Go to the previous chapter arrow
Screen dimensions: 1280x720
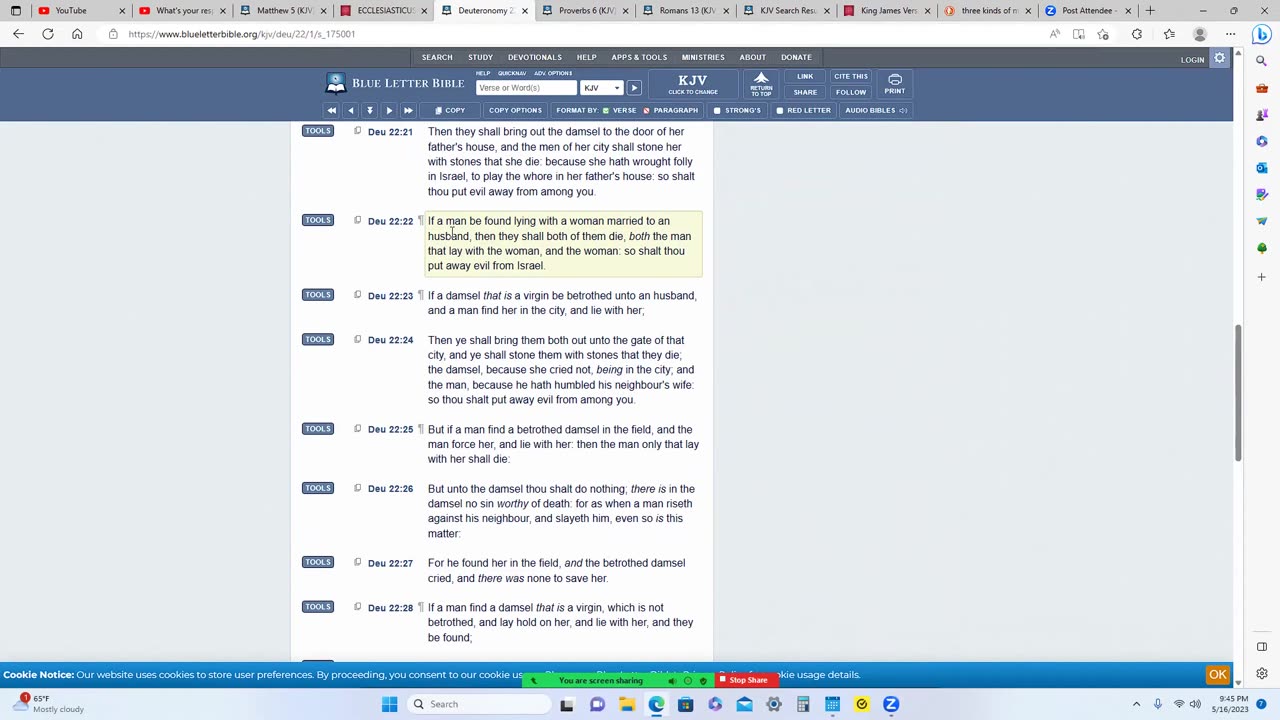350,110
